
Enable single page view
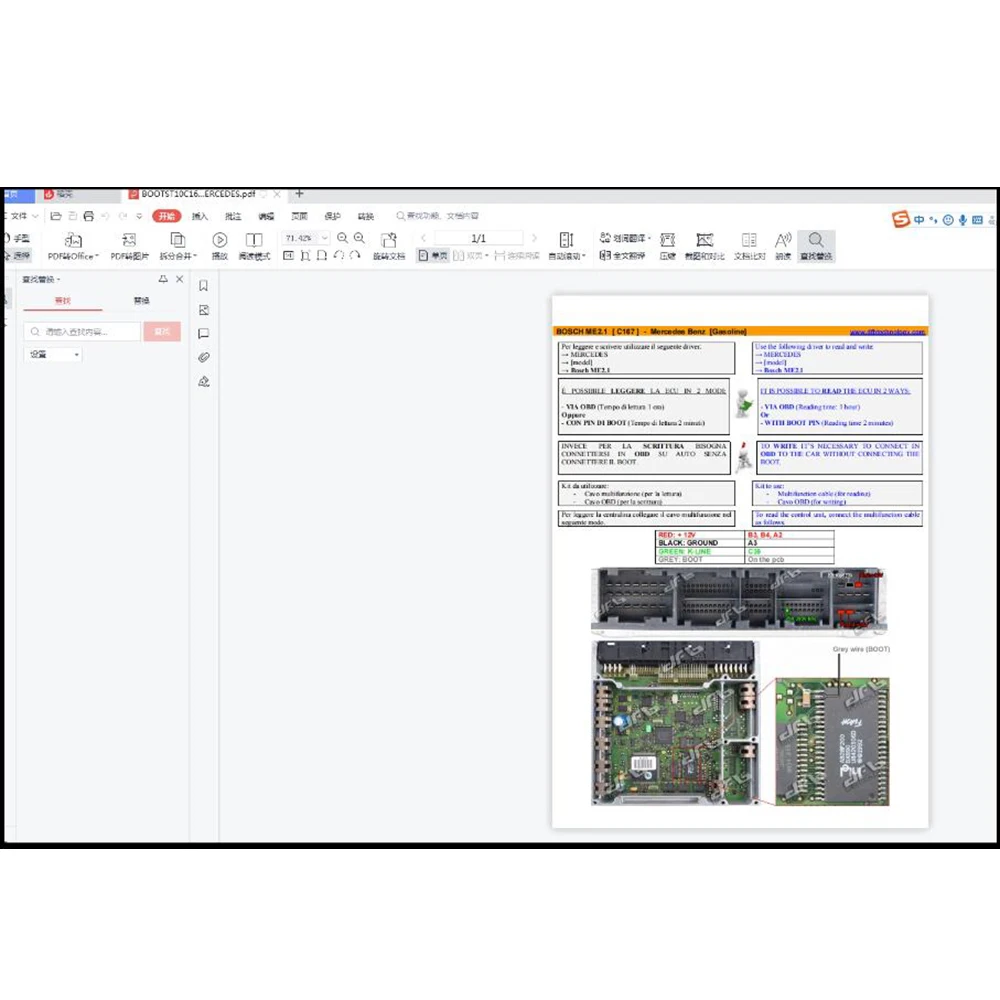click(433, 256)
